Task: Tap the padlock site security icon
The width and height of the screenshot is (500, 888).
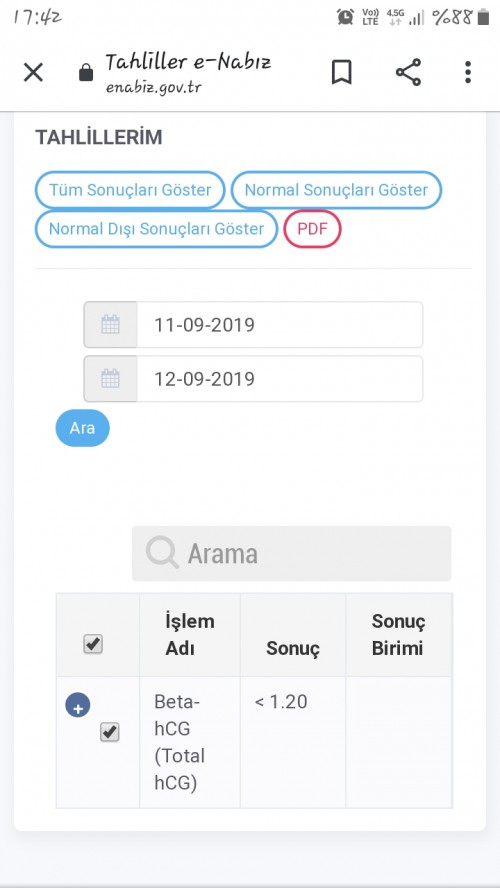Action: (x=86, y=72)
